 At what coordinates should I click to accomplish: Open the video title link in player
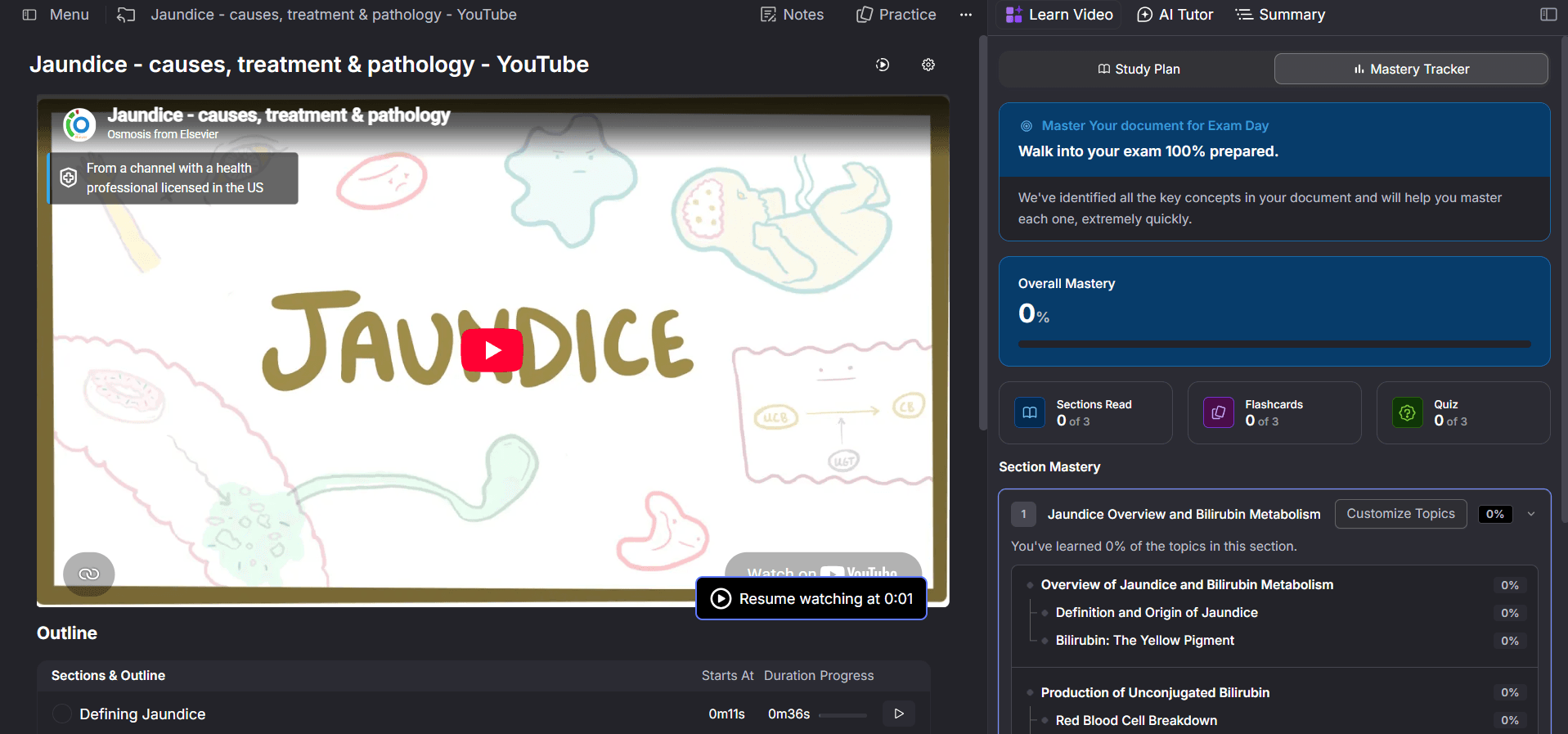tap(279, 115)
